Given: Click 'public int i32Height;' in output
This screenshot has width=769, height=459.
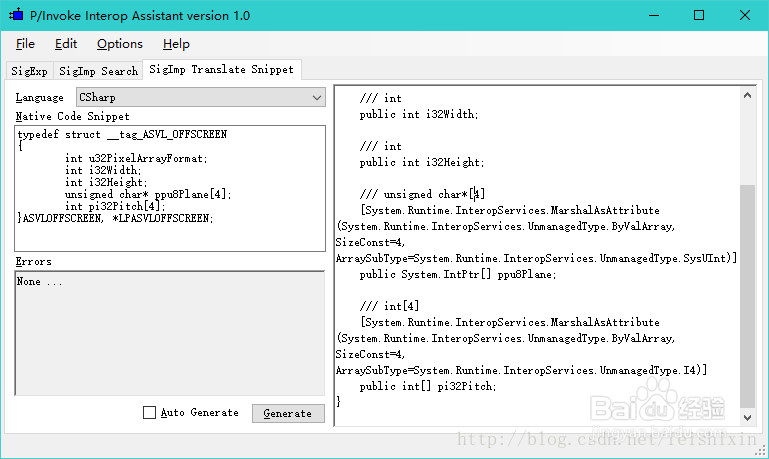Looking at the screenshot, I should click(421, 162).
